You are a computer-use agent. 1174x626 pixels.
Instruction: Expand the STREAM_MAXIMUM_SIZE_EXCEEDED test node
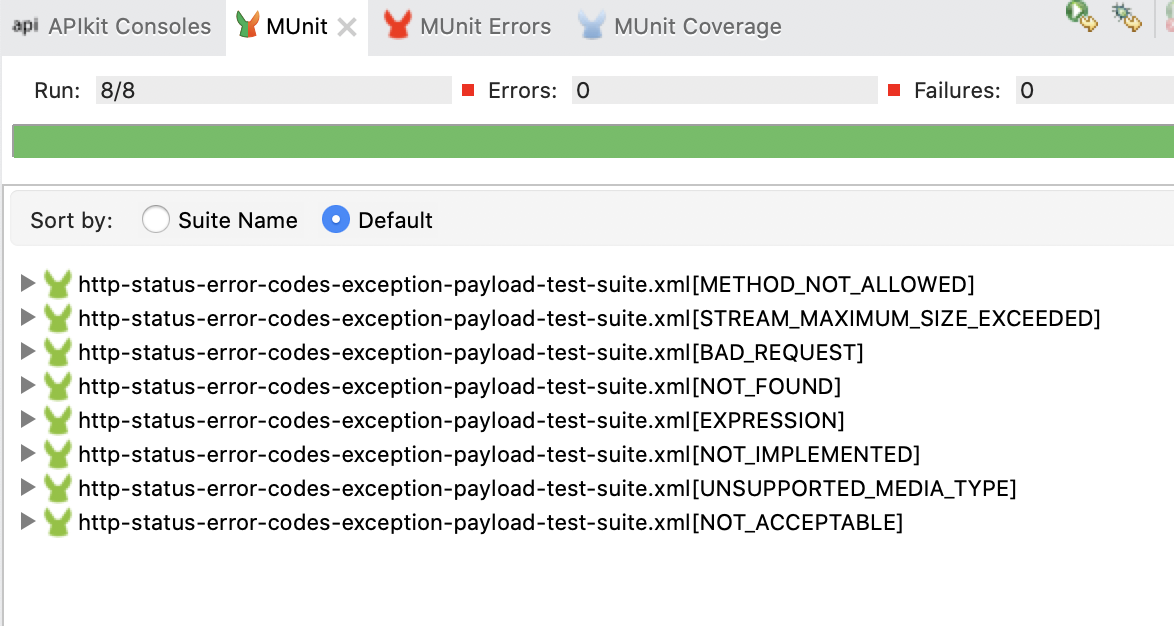pos(28,318)
